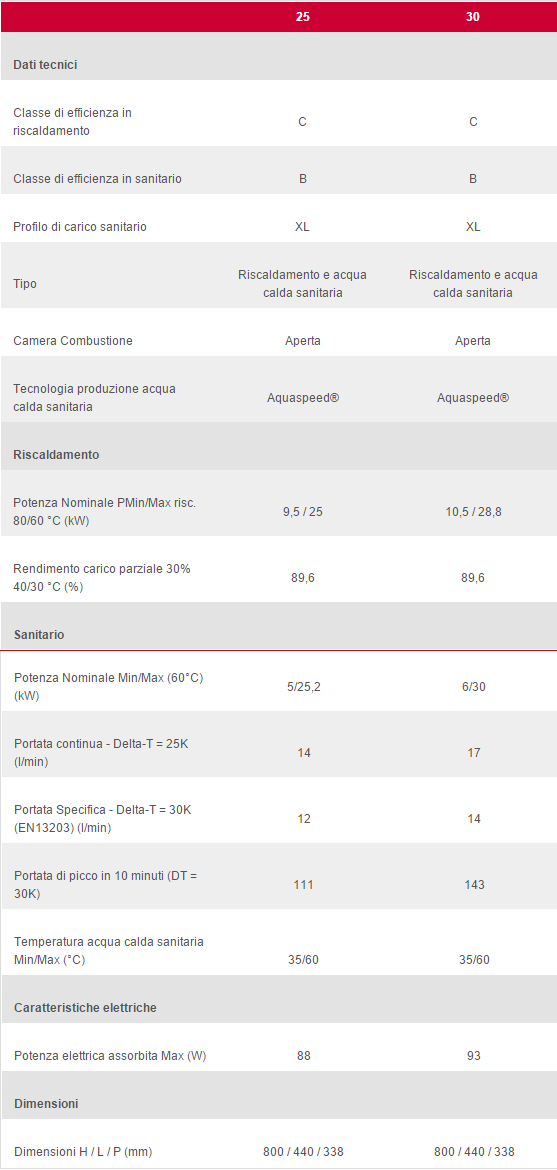This screenshot has width=557, height=1170.
Task: Select the Sanitario section heading
Action: (39, 635)
